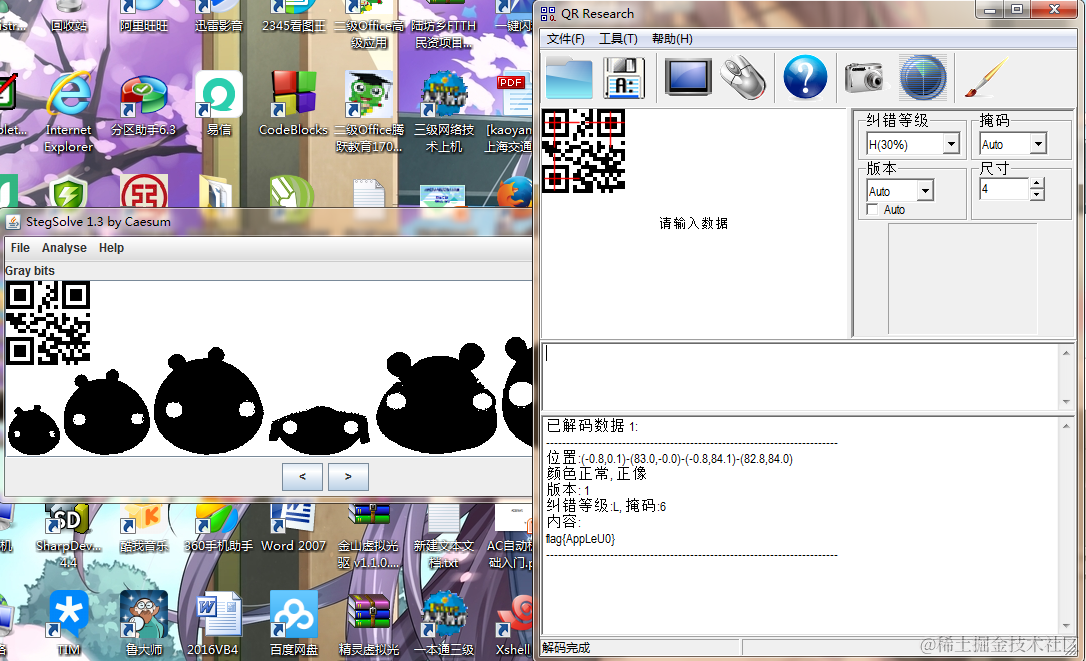Image resolution: width=1086 pixels, height=661 pixels.
Task: Open 迅雷影音 desktop shortcut
Action: coord(218,17)
